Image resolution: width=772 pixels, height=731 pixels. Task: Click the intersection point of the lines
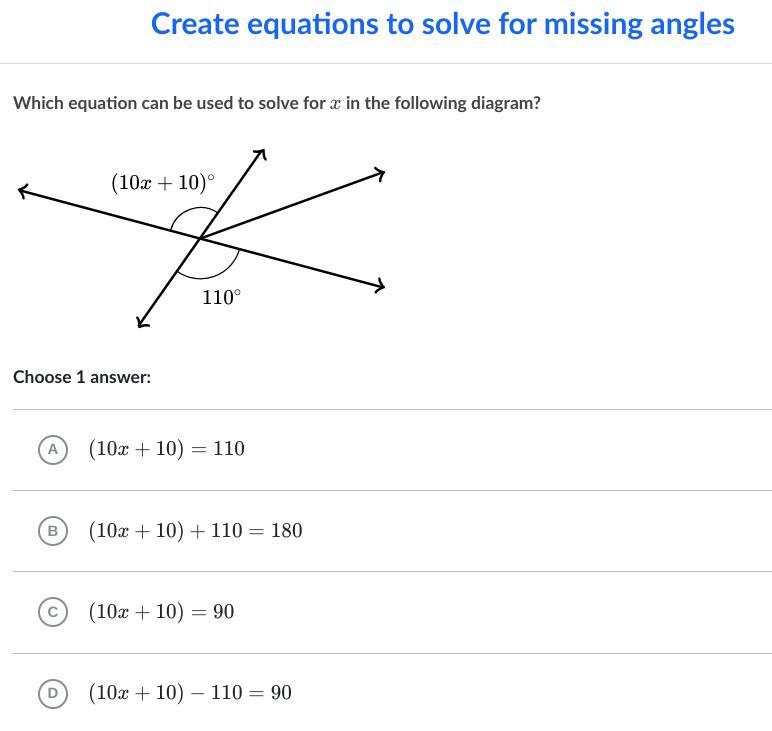pos(201,238)
